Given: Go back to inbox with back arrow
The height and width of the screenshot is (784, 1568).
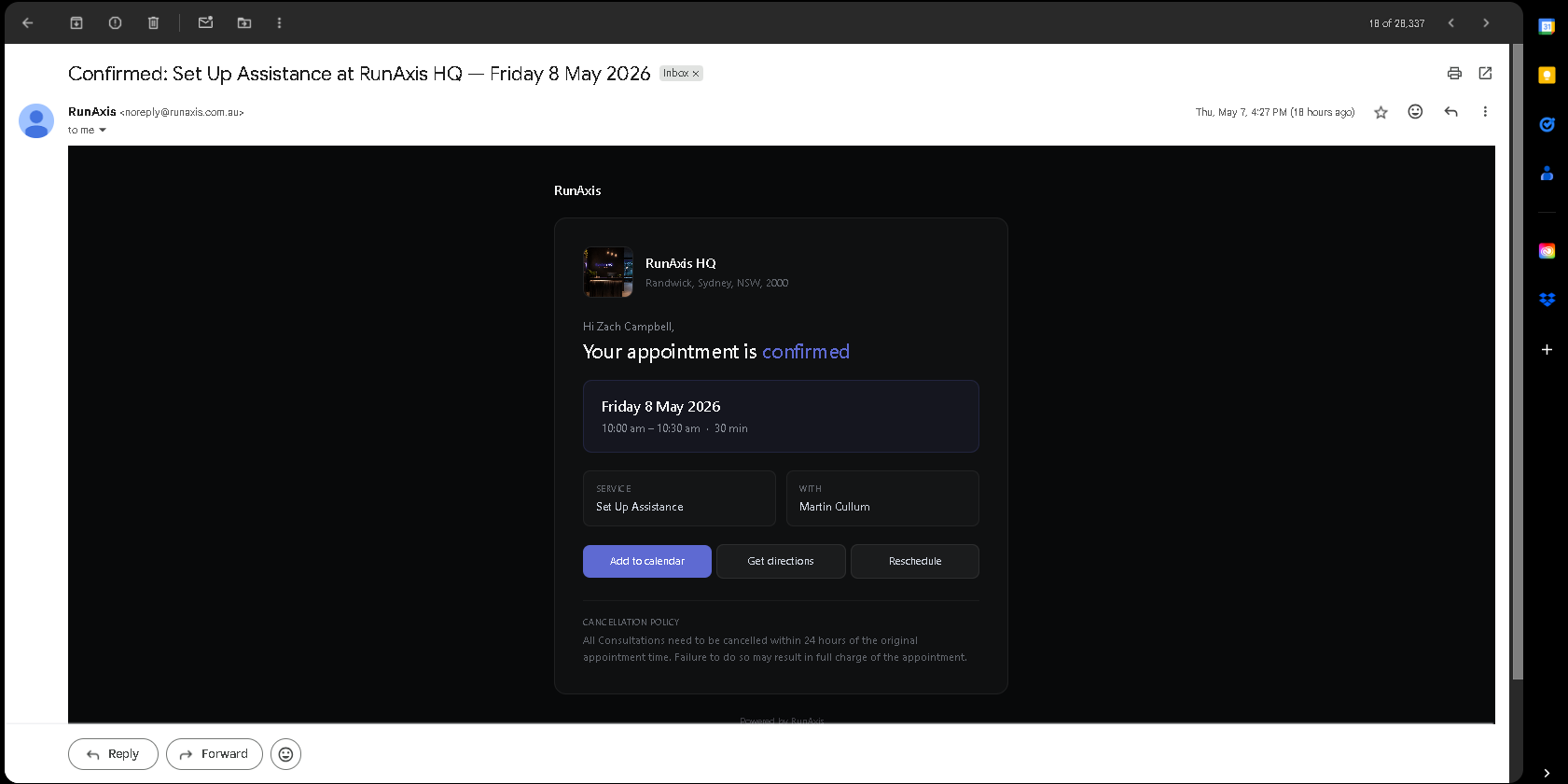Looking at the screenshot, I should click(28, 23).
